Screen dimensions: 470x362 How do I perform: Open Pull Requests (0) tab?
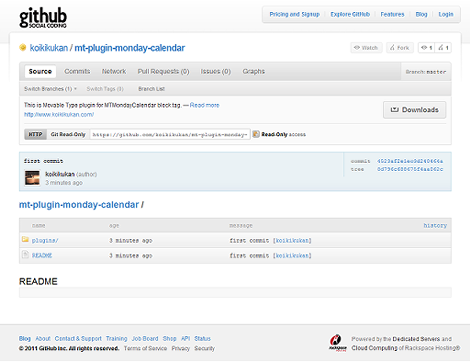tap(163, 71)
